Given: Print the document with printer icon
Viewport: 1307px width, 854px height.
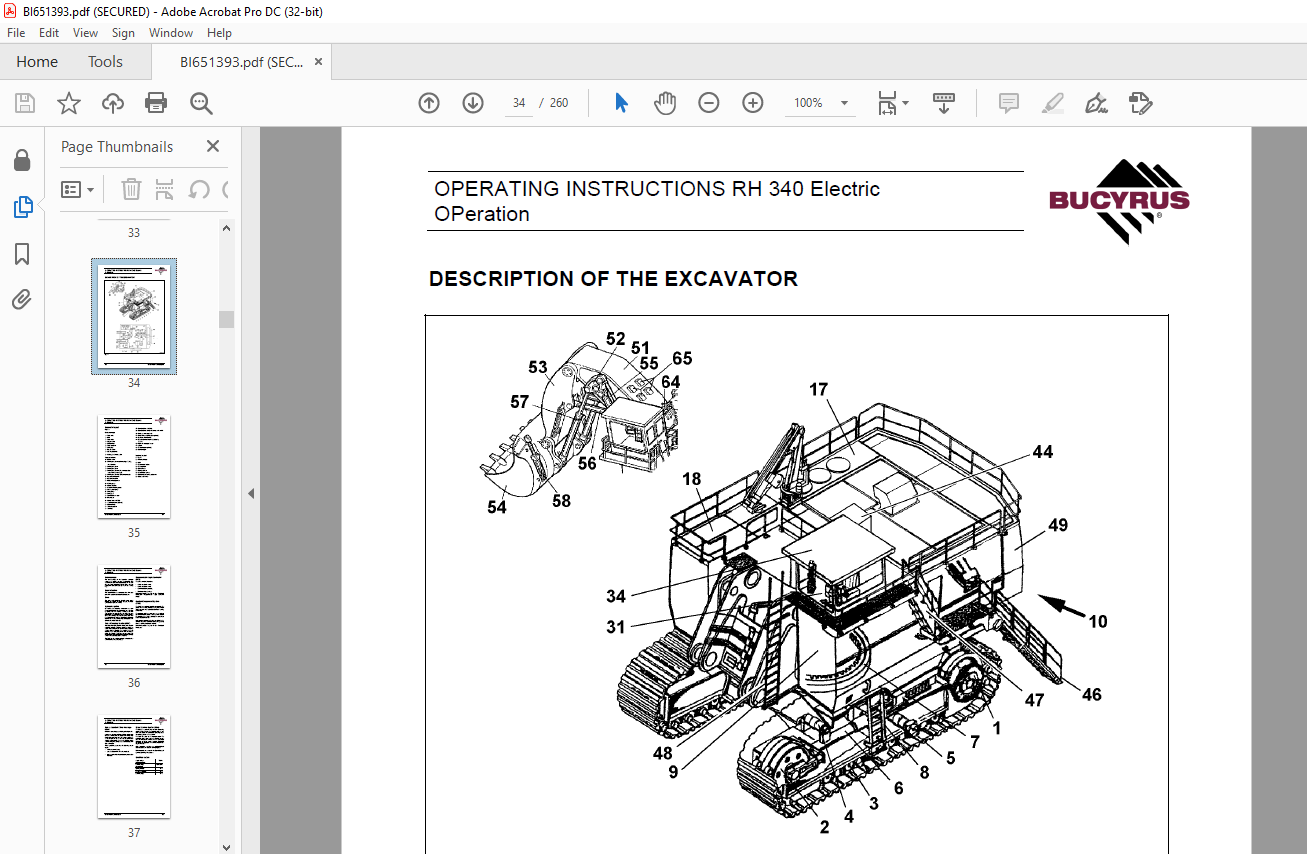Looking at the screenshot, I should click(156, 103).
